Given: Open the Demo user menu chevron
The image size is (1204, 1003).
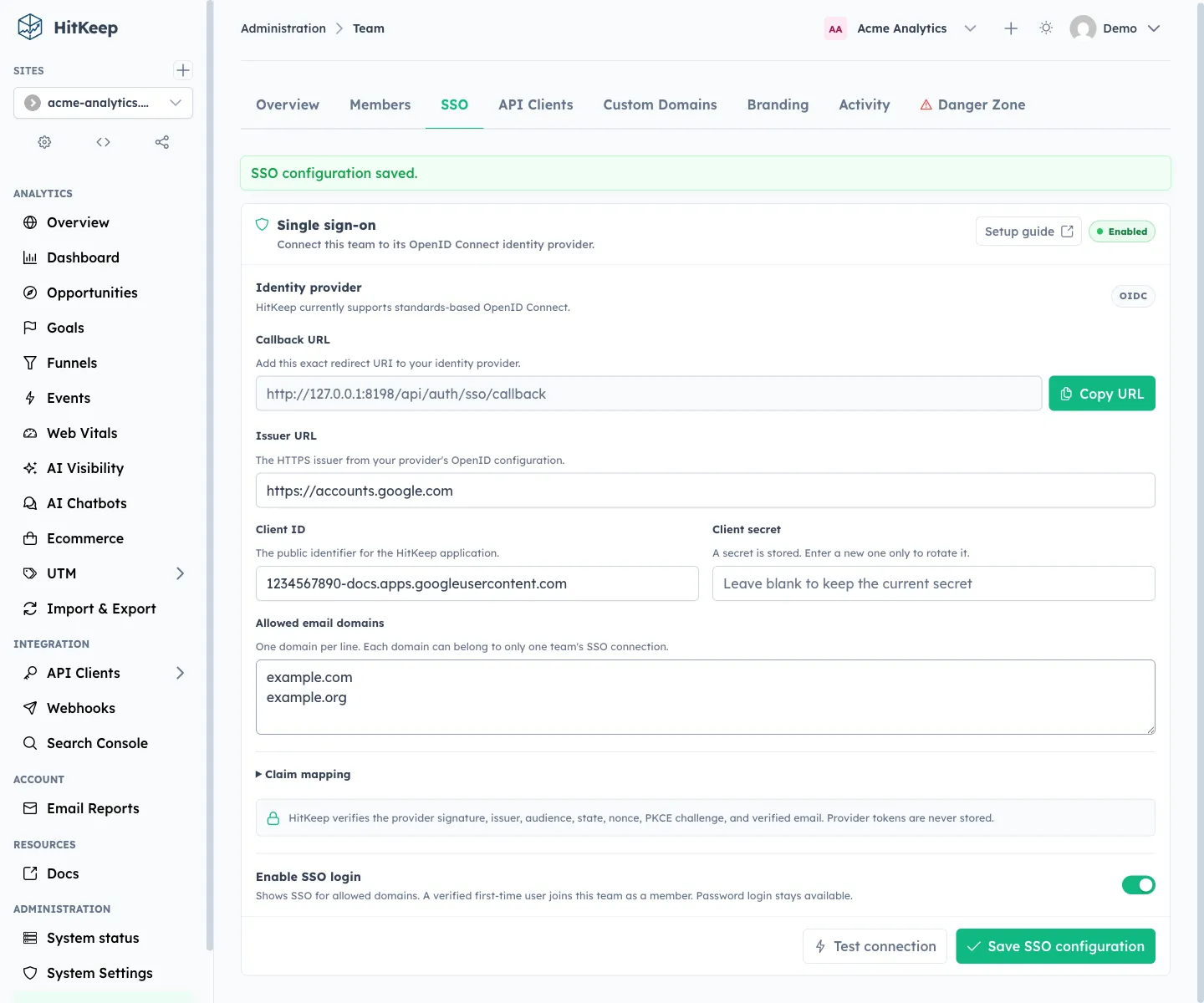Looking at the screenshot, I should (x=1154, y=28).
